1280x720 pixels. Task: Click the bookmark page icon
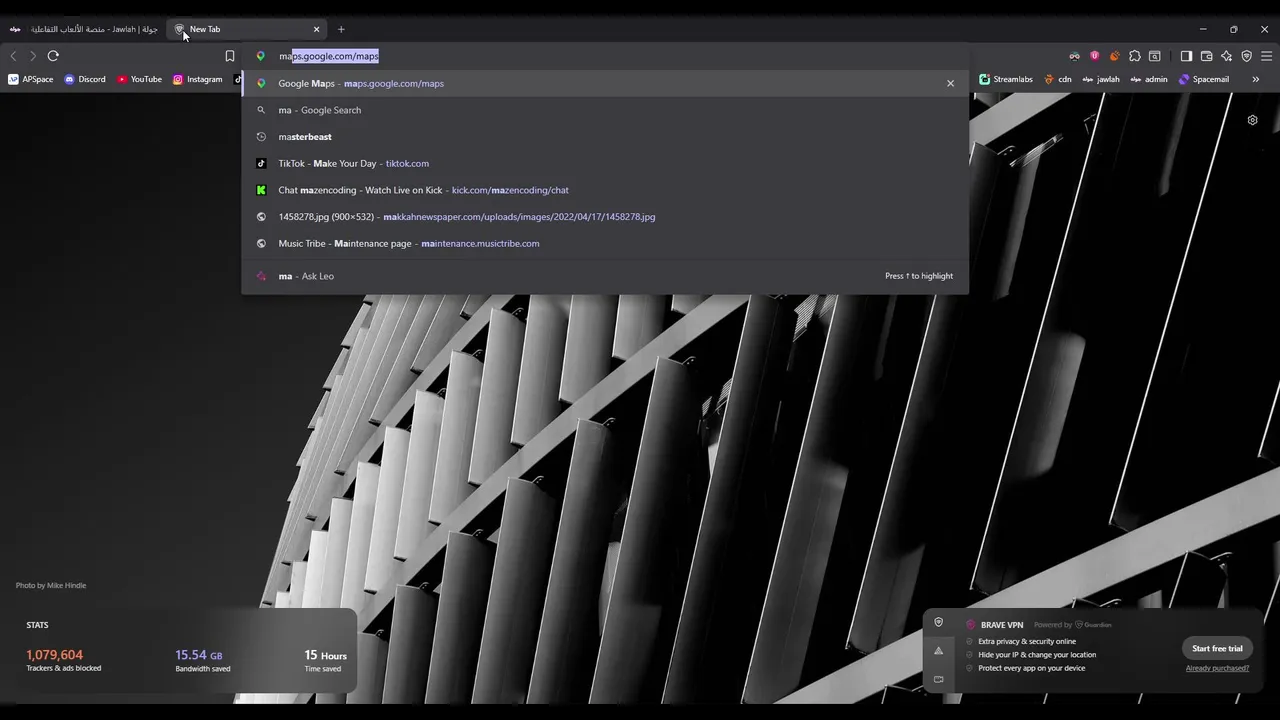[x=230, y=56]
